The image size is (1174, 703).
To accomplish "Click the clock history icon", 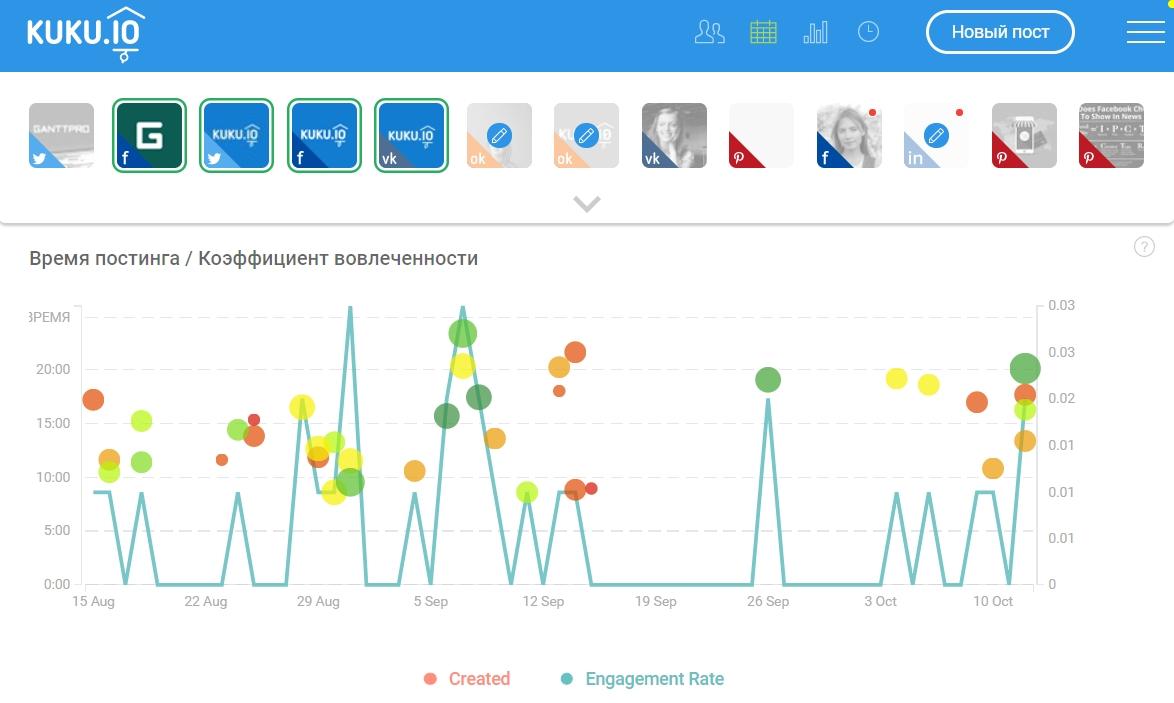I will click(x=868, y=32).
